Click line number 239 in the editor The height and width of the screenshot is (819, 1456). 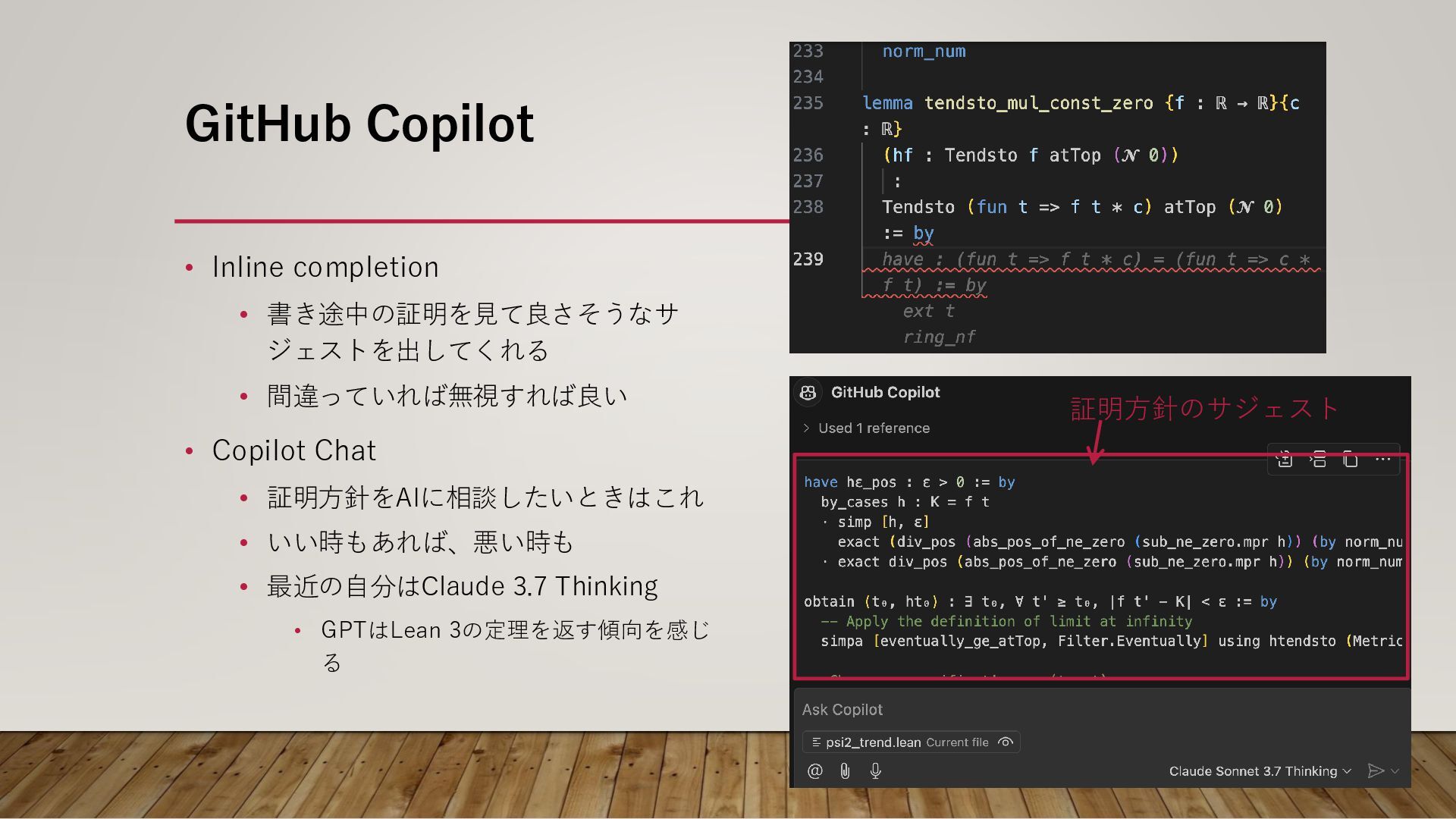click(x=808, y=259)
